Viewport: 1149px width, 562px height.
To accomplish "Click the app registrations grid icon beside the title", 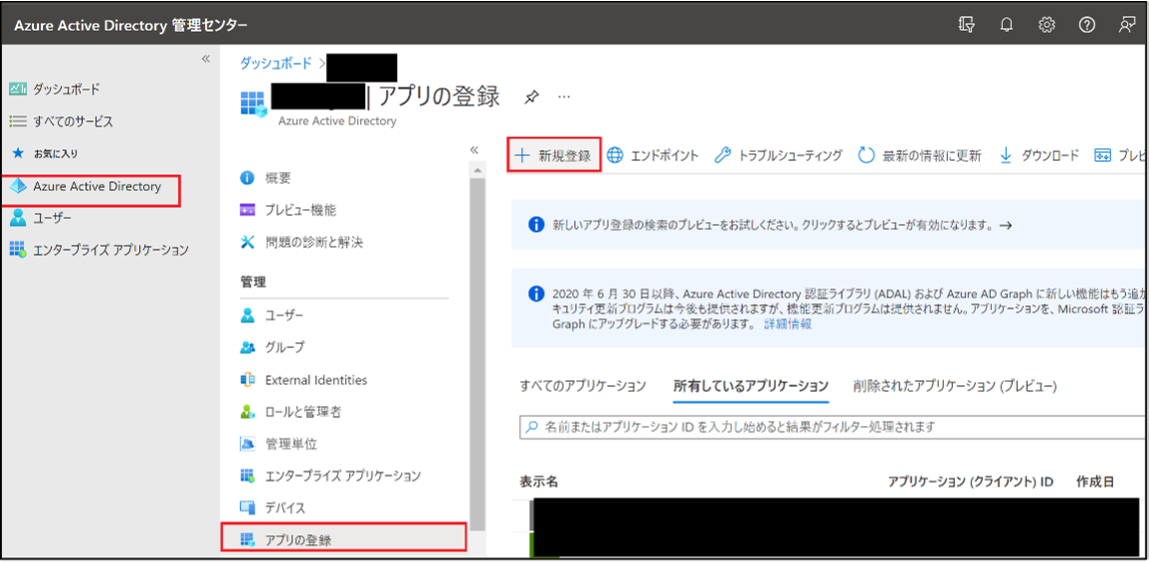I will [x=254, y=103].
